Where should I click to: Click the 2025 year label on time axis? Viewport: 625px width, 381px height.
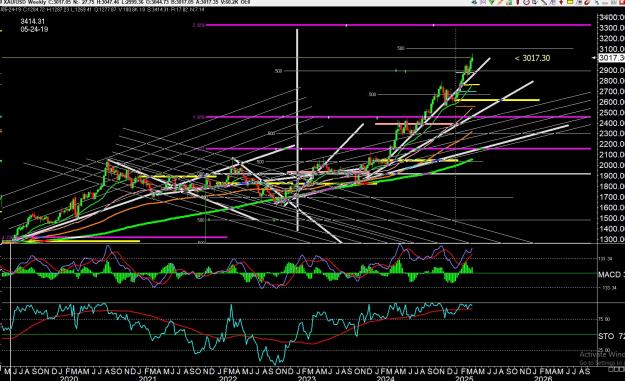(464, 378)
